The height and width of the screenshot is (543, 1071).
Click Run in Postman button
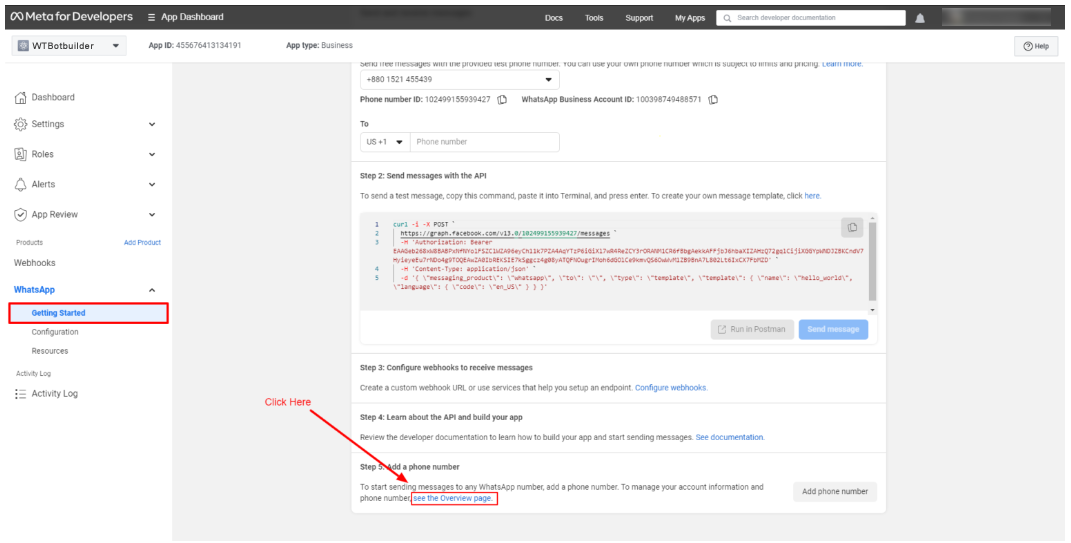(x=753, y=329)
